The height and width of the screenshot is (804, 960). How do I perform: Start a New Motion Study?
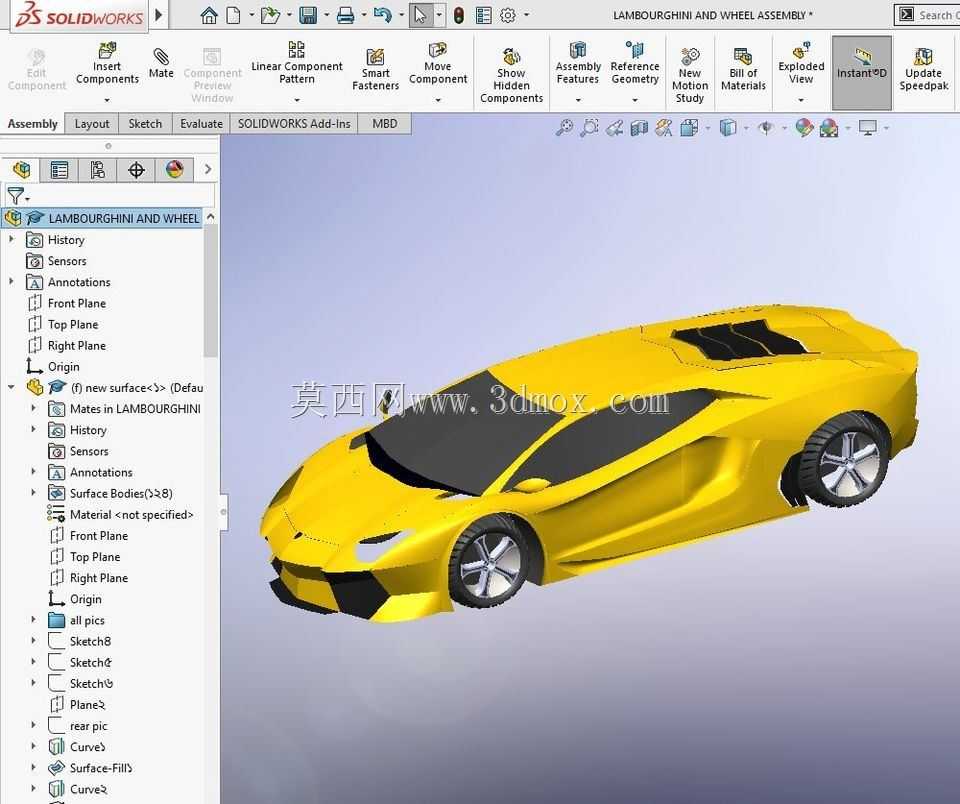689,75
